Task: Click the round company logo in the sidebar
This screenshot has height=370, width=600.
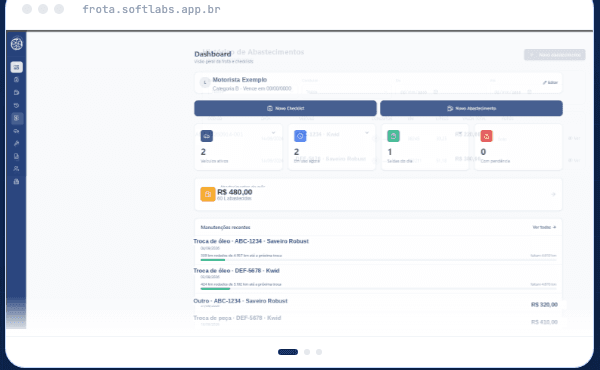Action: pyautogui.click(x=16, y=44)
